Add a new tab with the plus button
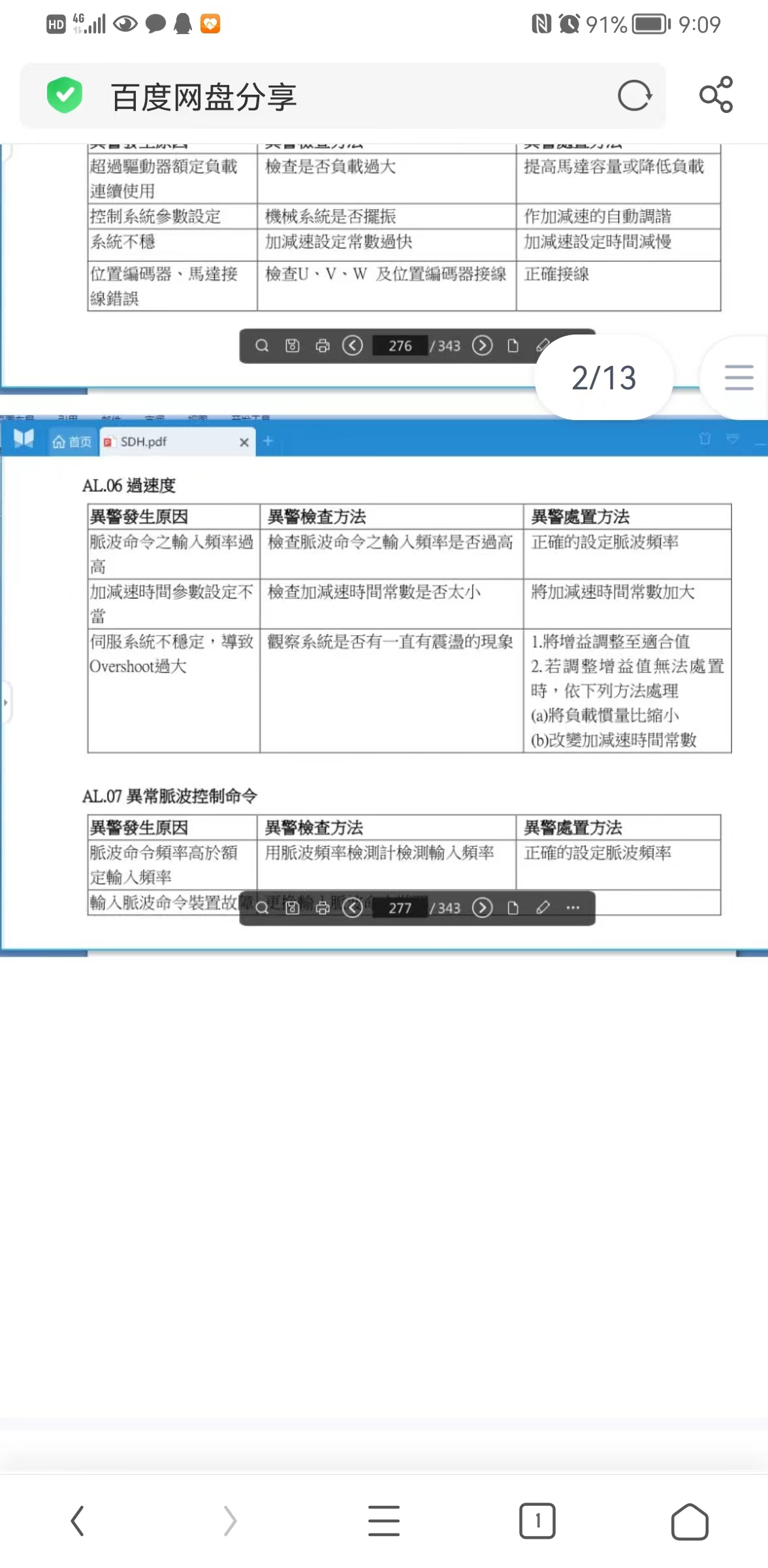This screenshot has width=768, height=1568. coord(268,442)
